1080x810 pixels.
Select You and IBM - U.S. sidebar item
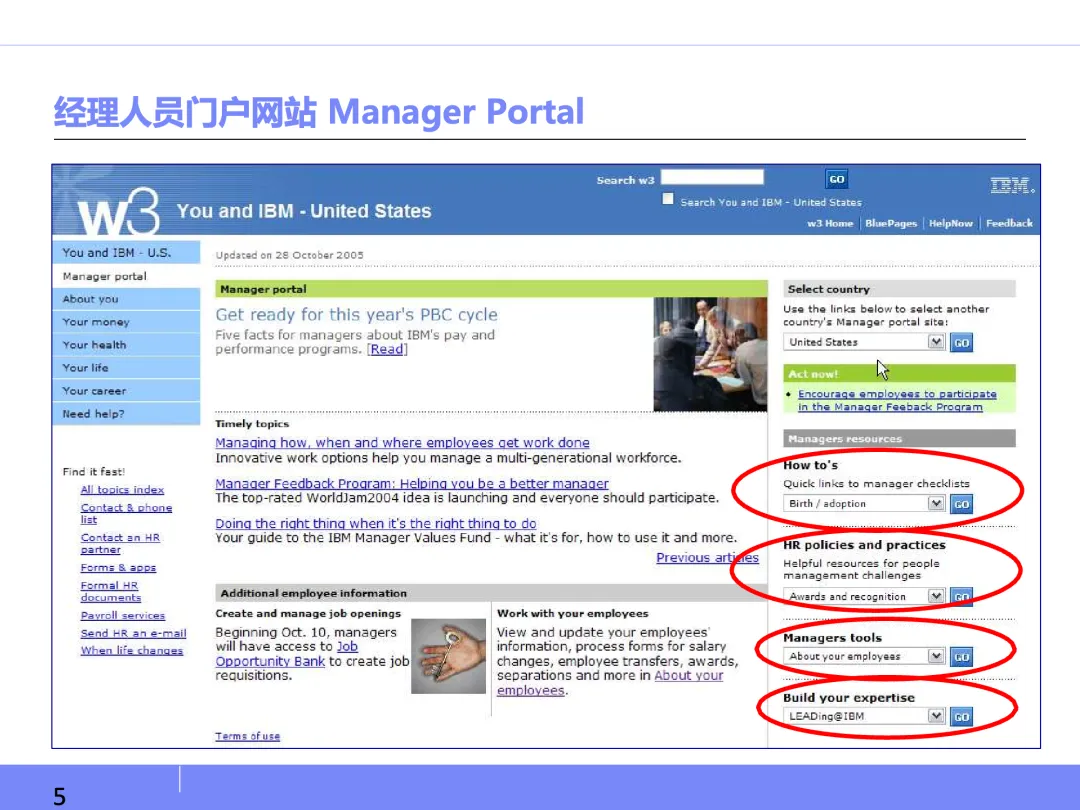point(126,253)
